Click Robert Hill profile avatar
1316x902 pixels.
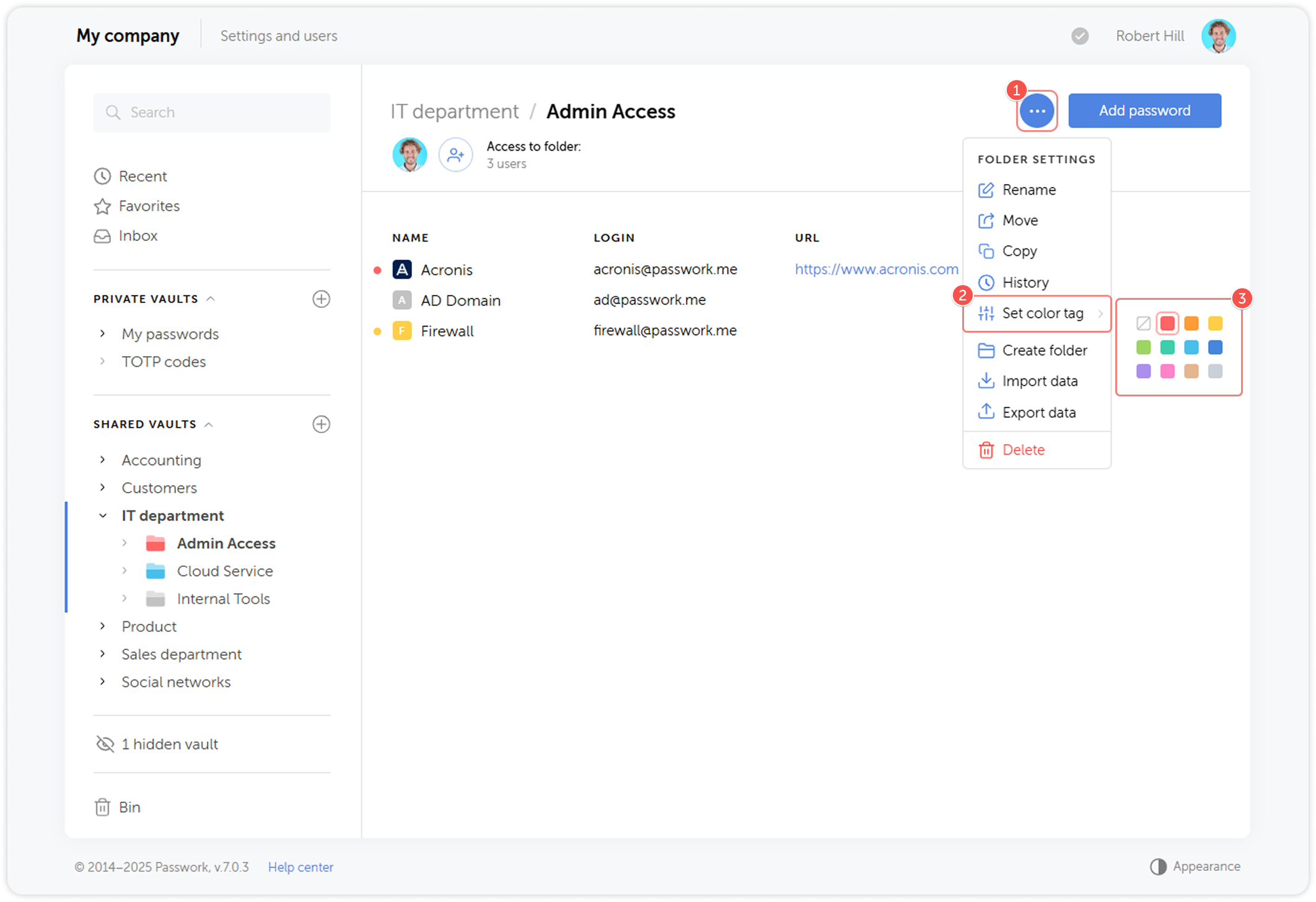1218,36
